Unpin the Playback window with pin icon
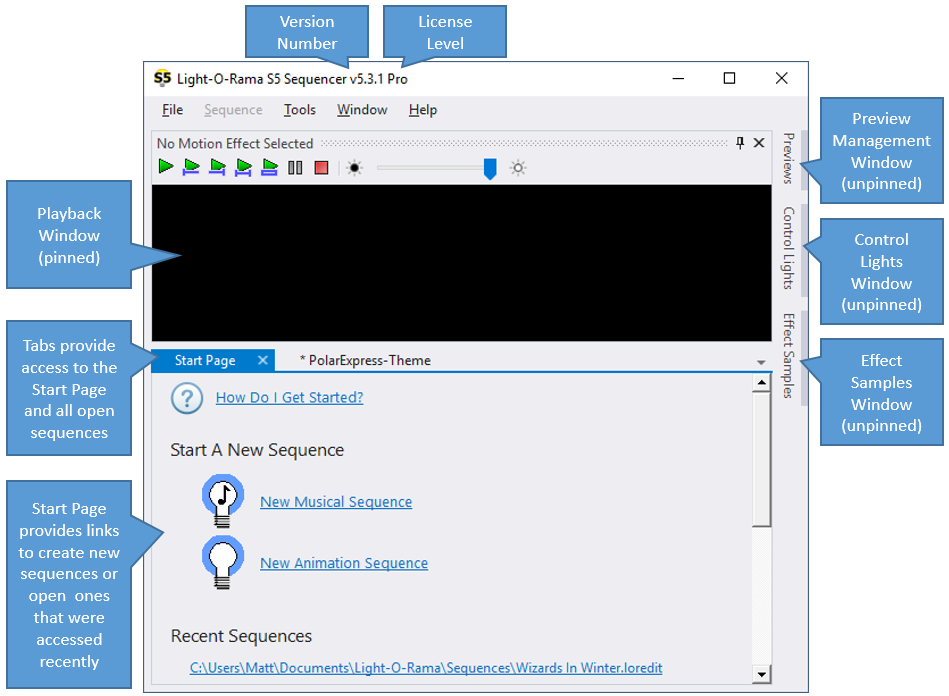This screenshot has width=949, height=696. click(740, 143)
